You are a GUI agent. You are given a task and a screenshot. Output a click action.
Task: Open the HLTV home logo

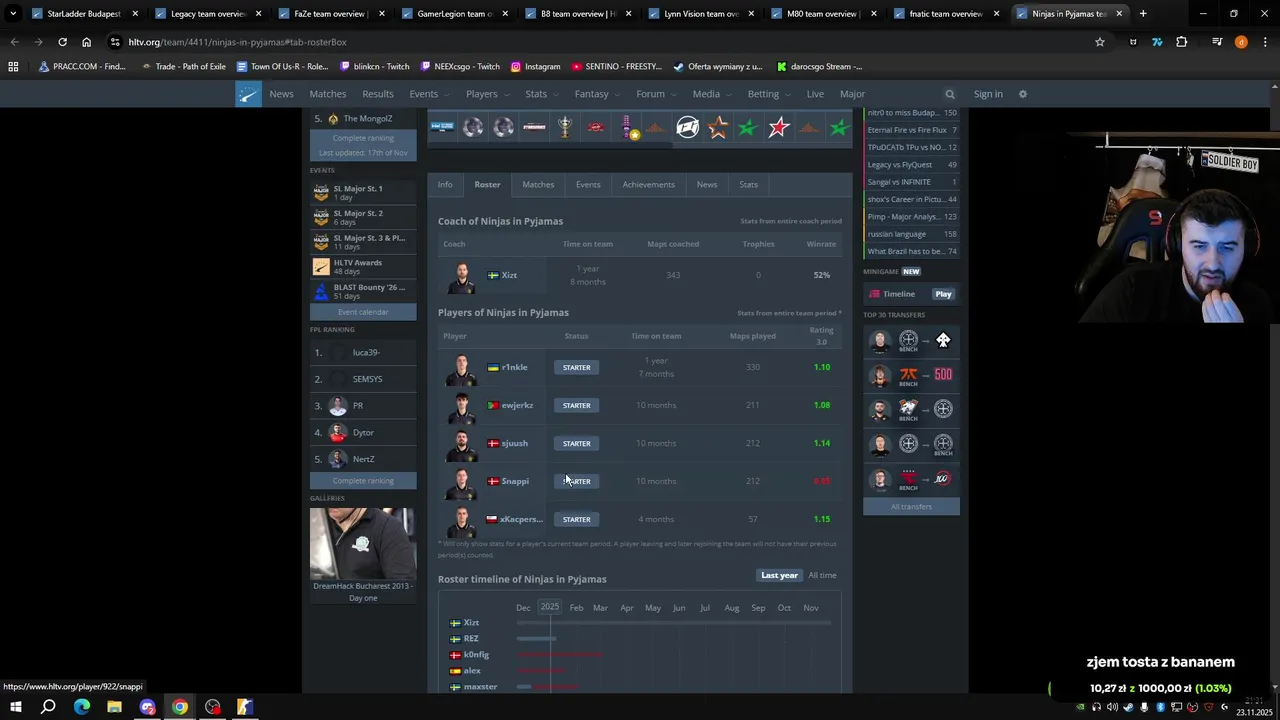[x=248, y=94]
